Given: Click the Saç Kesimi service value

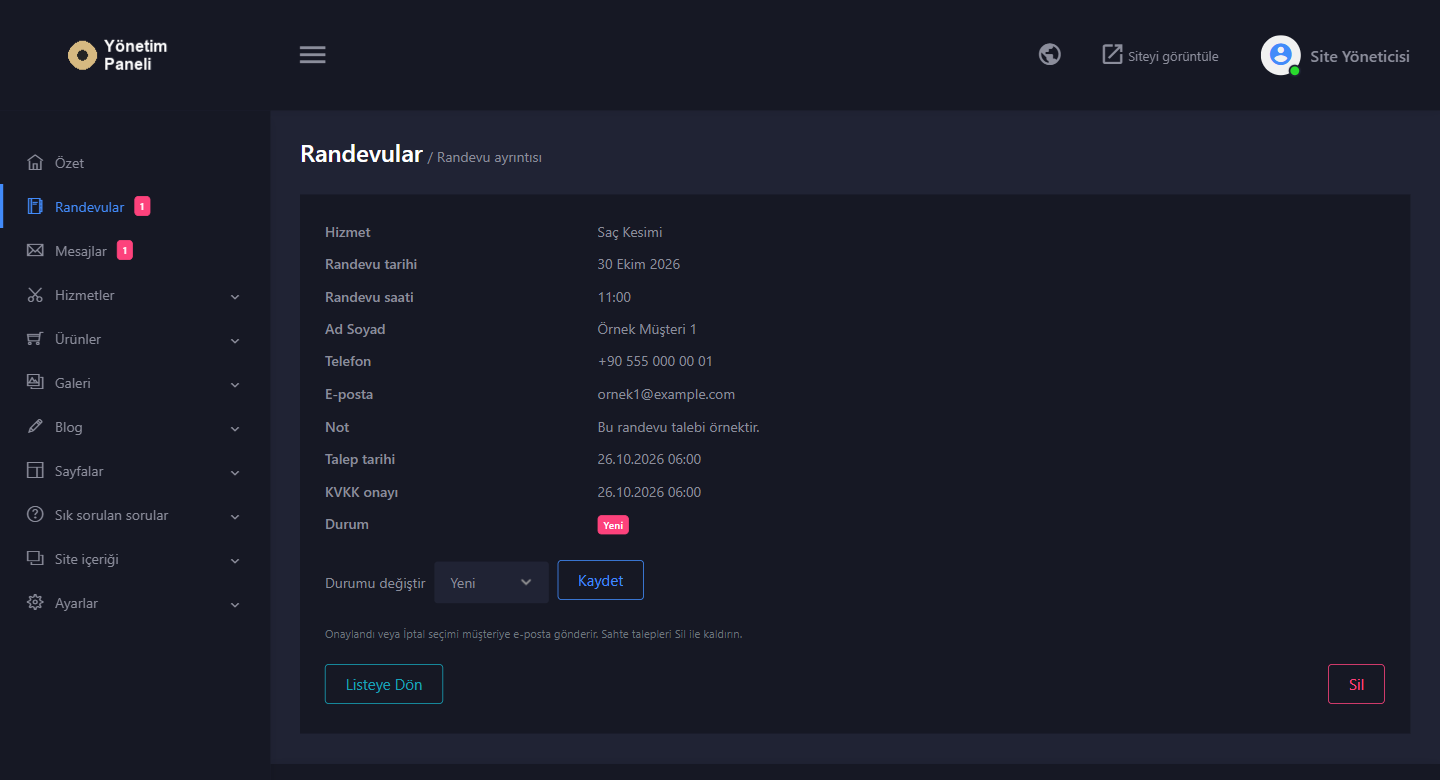Looking at the screenshot, I should tap(630, 233).
